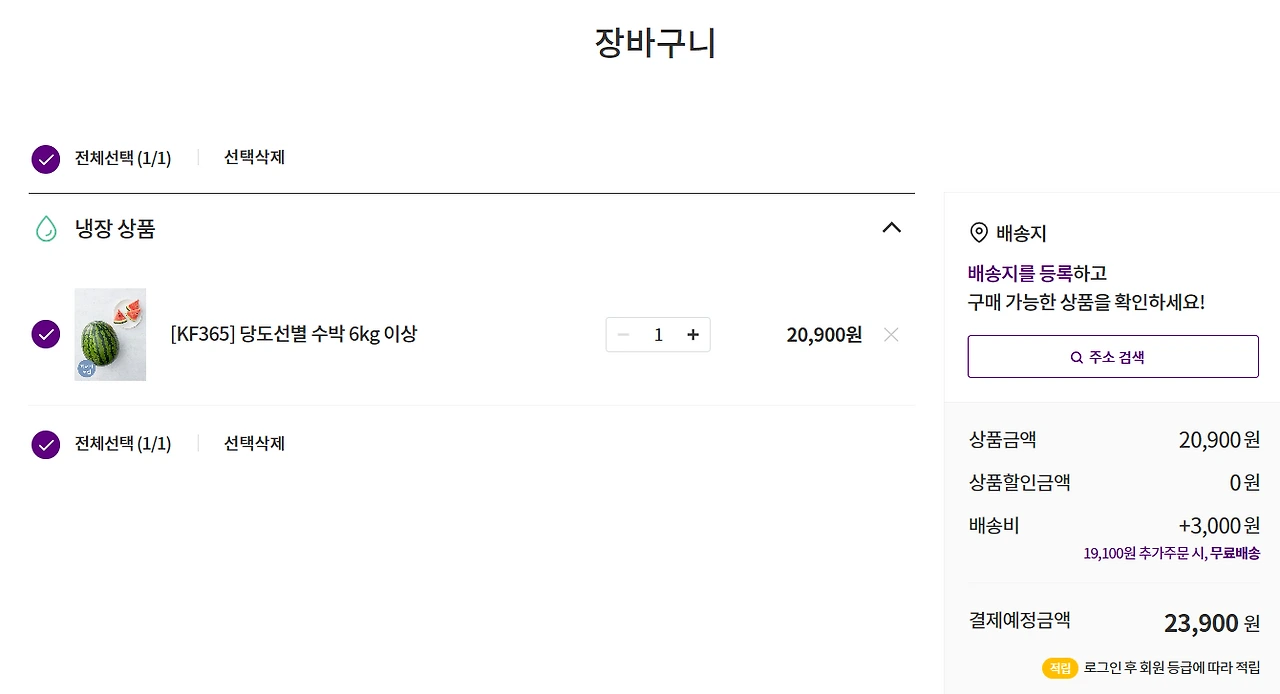Click the watermelon product thumbnail image
This screenshot has height=694, width=1280.
coord(110,335)
